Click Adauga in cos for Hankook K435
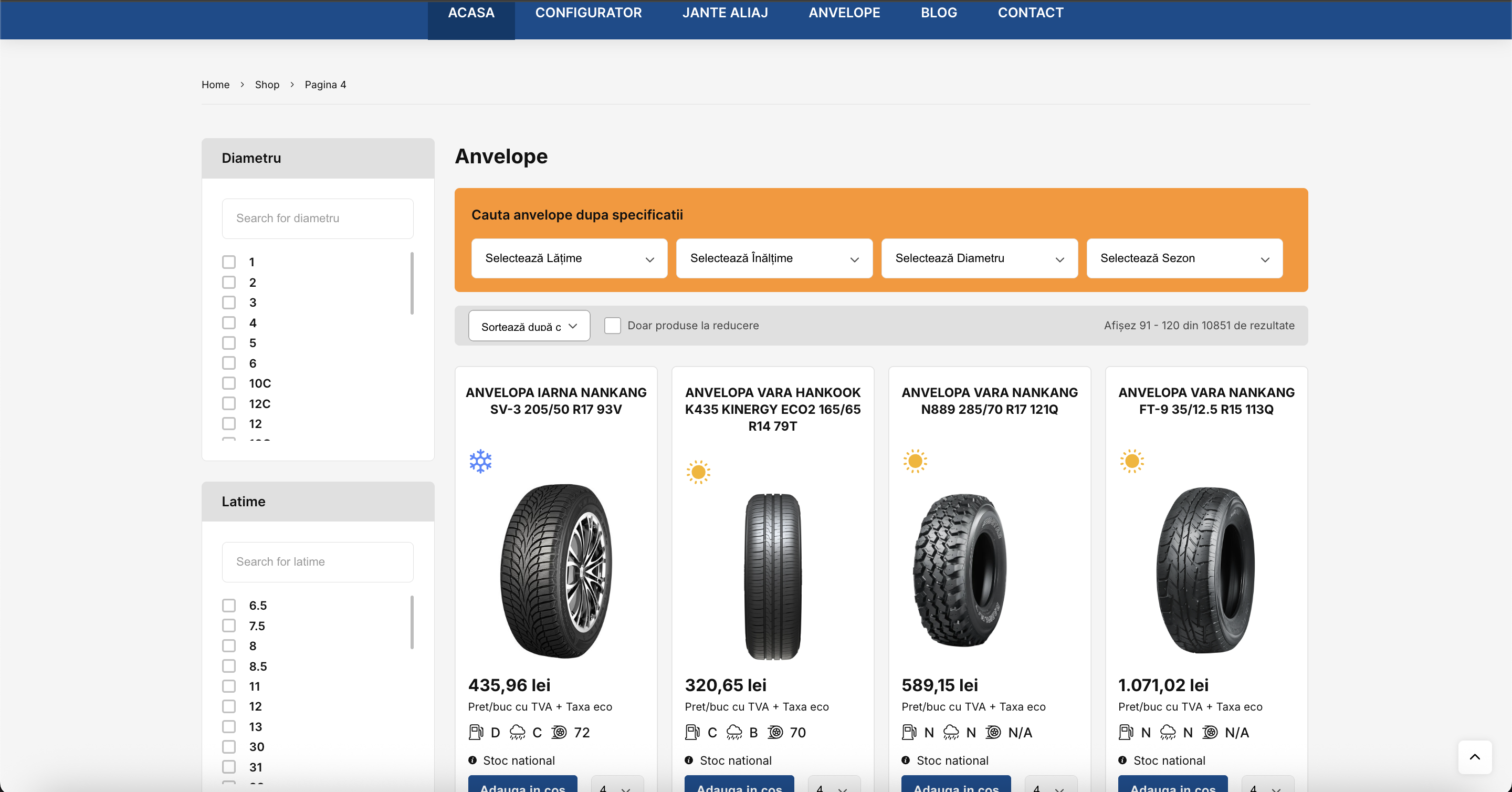 pos(739,787)
